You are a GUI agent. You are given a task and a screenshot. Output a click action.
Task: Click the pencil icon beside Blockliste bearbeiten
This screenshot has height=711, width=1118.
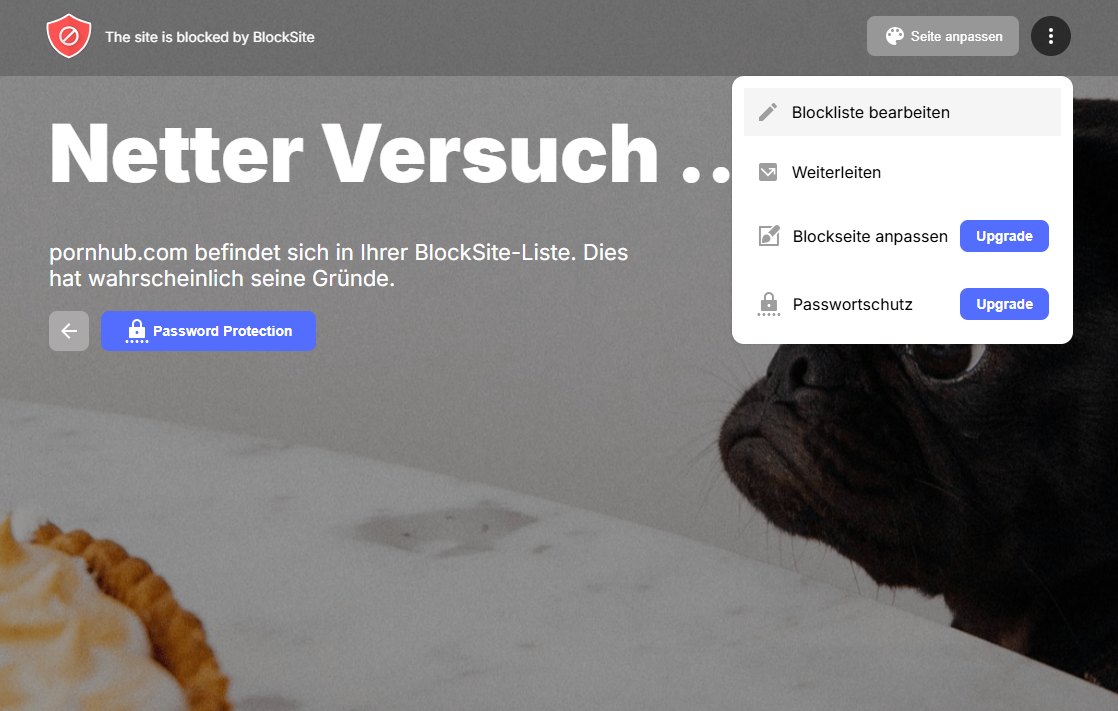point(768,112)
